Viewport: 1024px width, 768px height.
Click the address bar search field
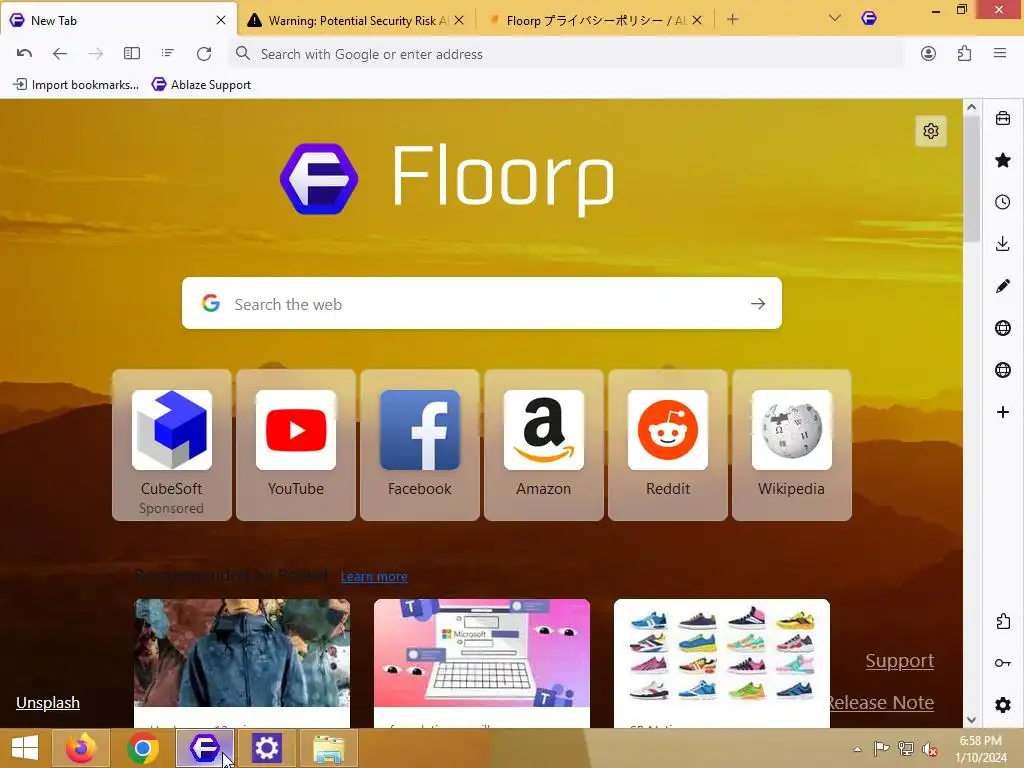point(567,54)
